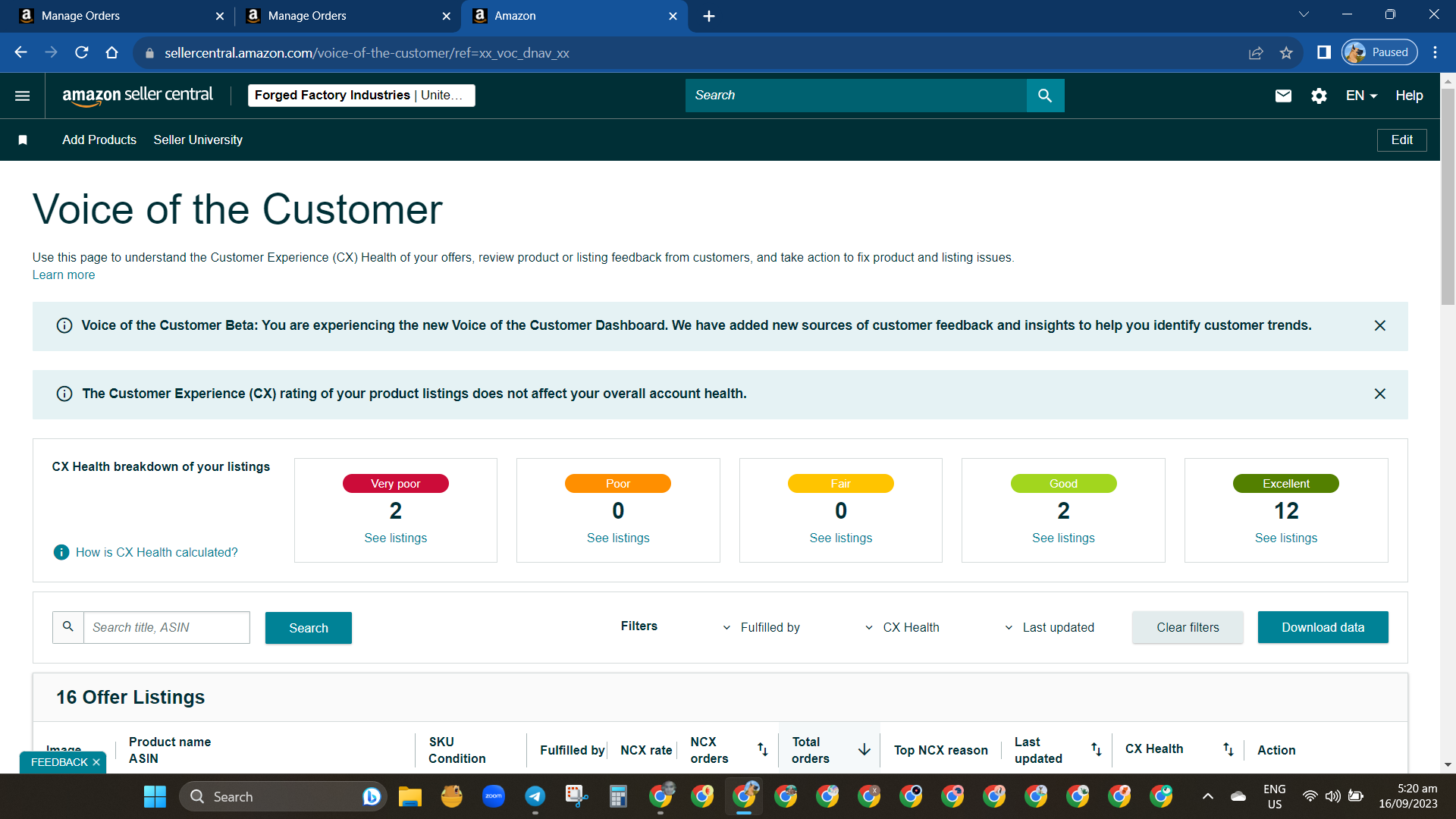This screenshot has height=819, width=1456.
Task: Open the settings gear icon
Action: tap(1319, 96)
